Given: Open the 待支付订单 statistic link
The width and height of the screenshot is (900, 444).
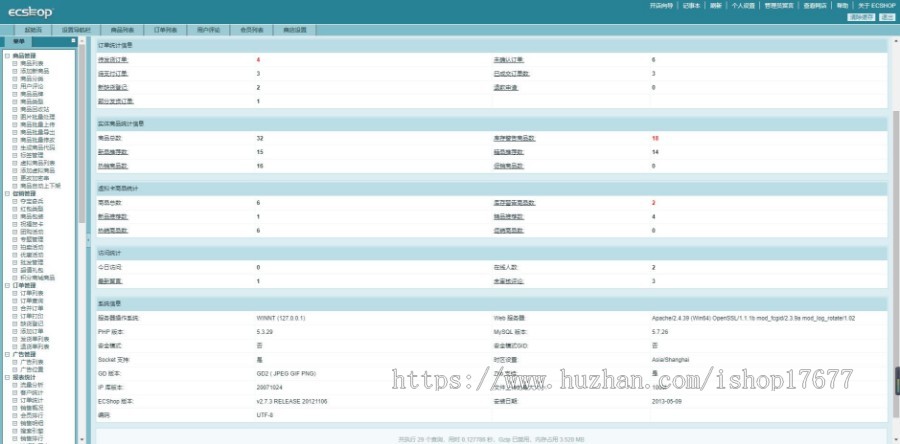Looking at the screenshot, I should [x=113, y=73].
